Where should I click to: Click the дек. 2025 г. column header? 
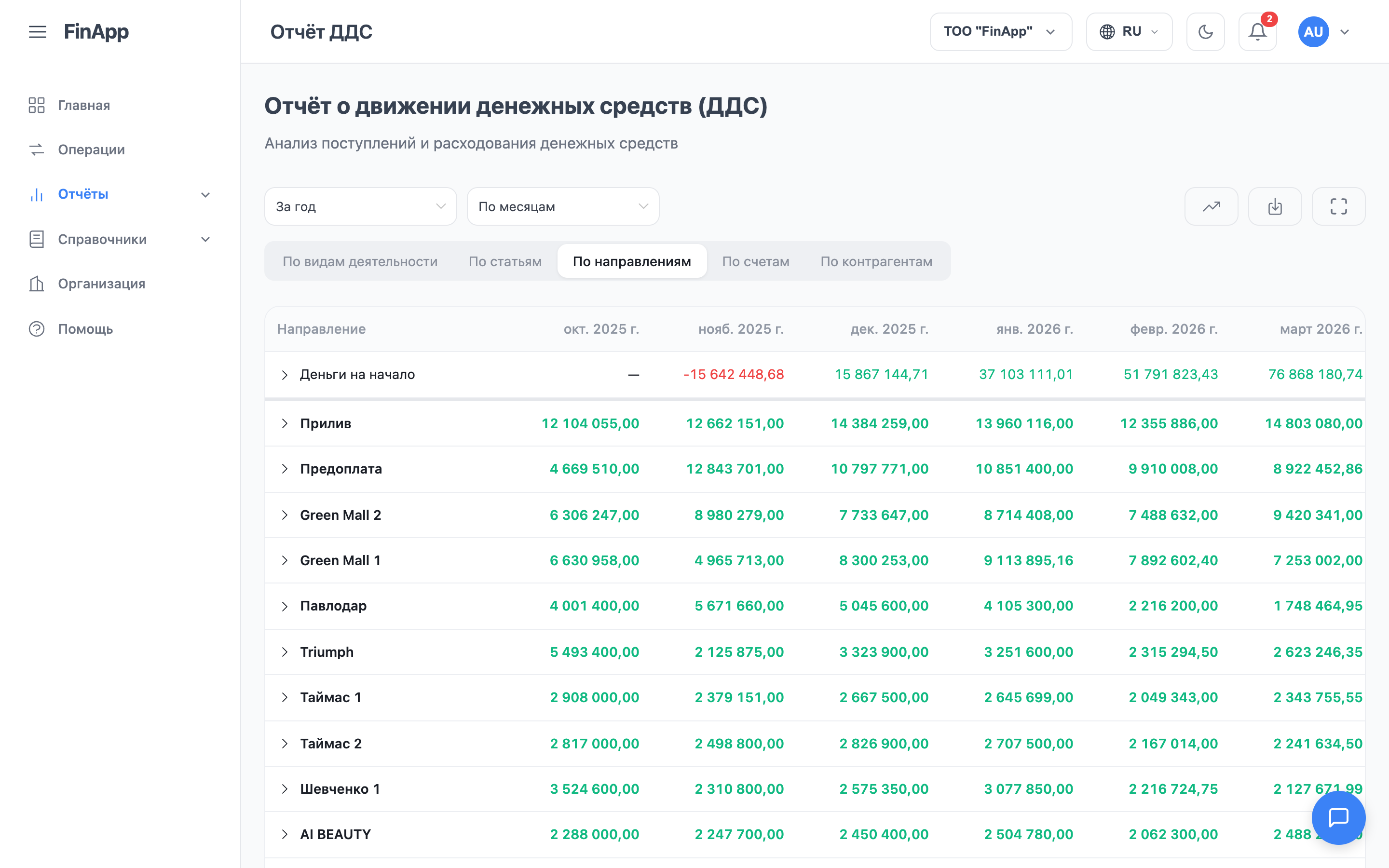(x=889, y=329)
